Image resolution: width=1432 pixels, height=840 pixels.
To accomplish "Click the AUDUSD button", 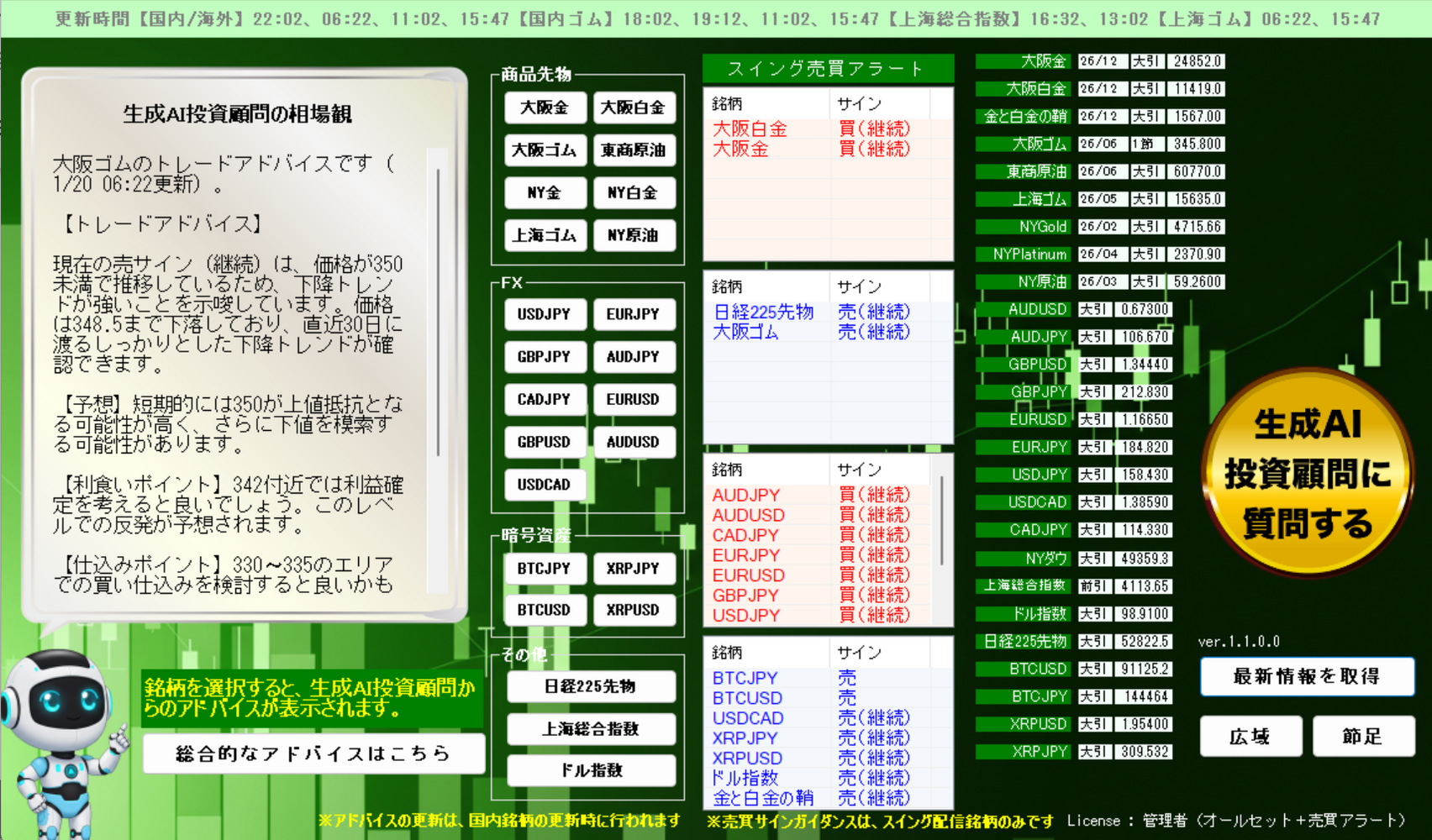I will (634, 442).
